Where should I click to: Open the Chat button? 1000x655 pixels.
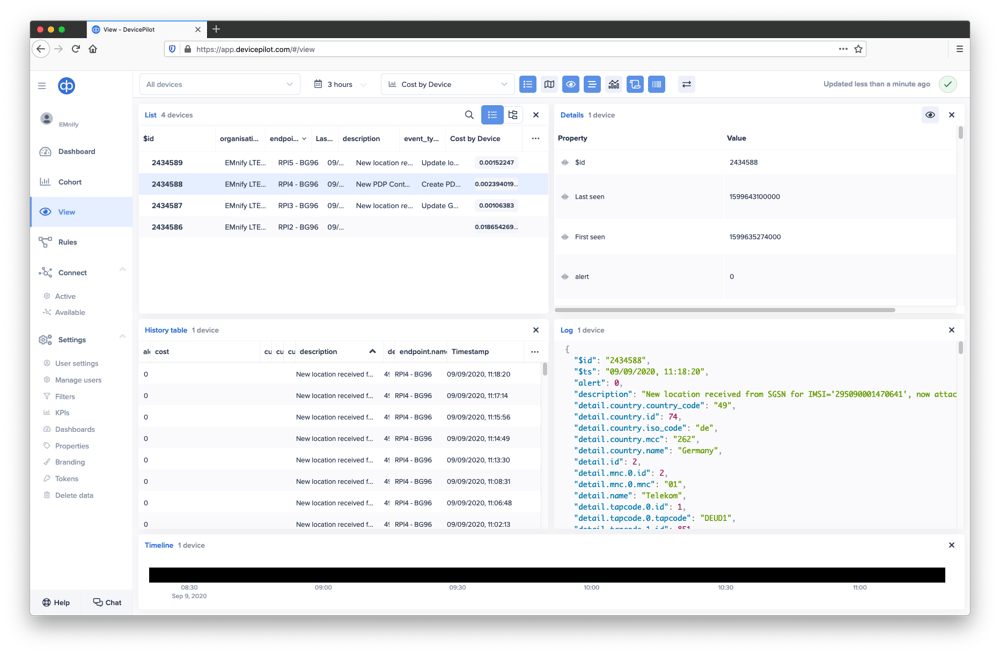[x=107, y=602]
